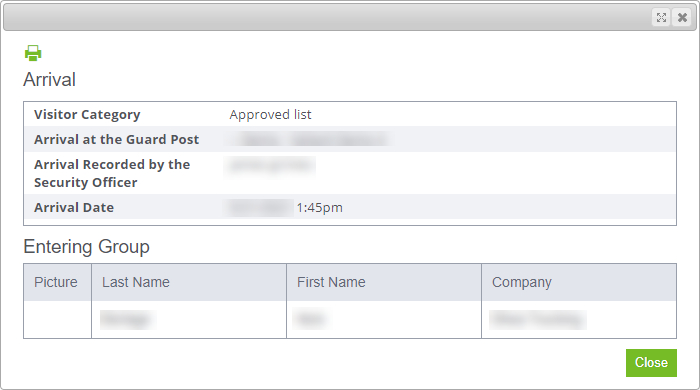Click 'Arrival Recorded by the Security Officer' label

click(112, 173)
